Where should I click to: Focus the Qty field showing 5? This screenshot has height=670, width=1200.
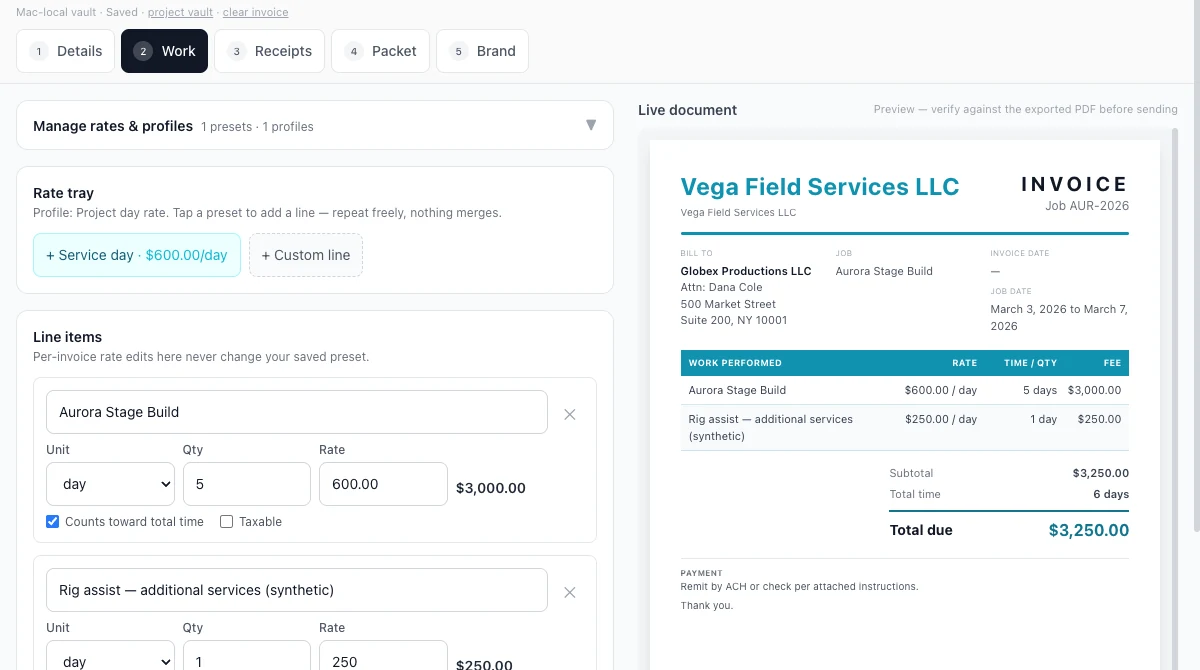click(x=247, y=484)
